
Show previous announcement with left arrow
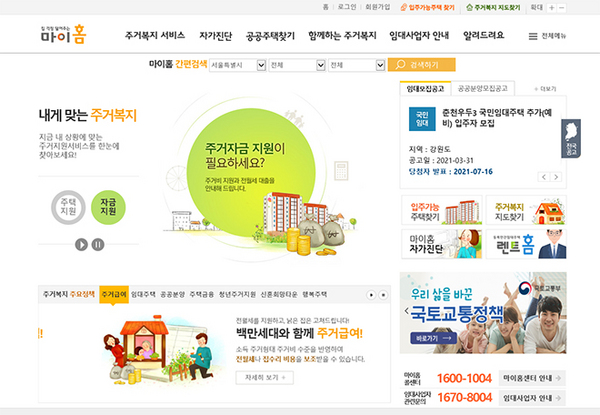coord(544,177)
